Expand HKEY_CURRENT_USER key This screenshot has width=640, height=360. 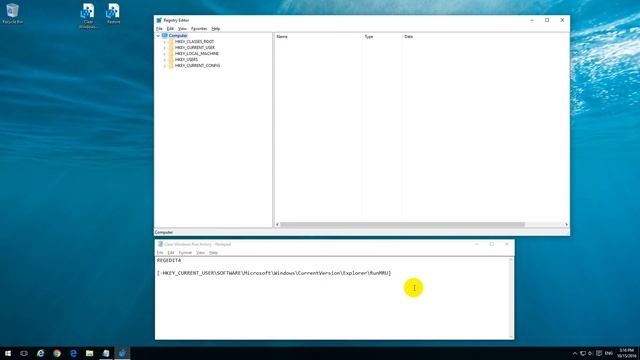point(165,48)
